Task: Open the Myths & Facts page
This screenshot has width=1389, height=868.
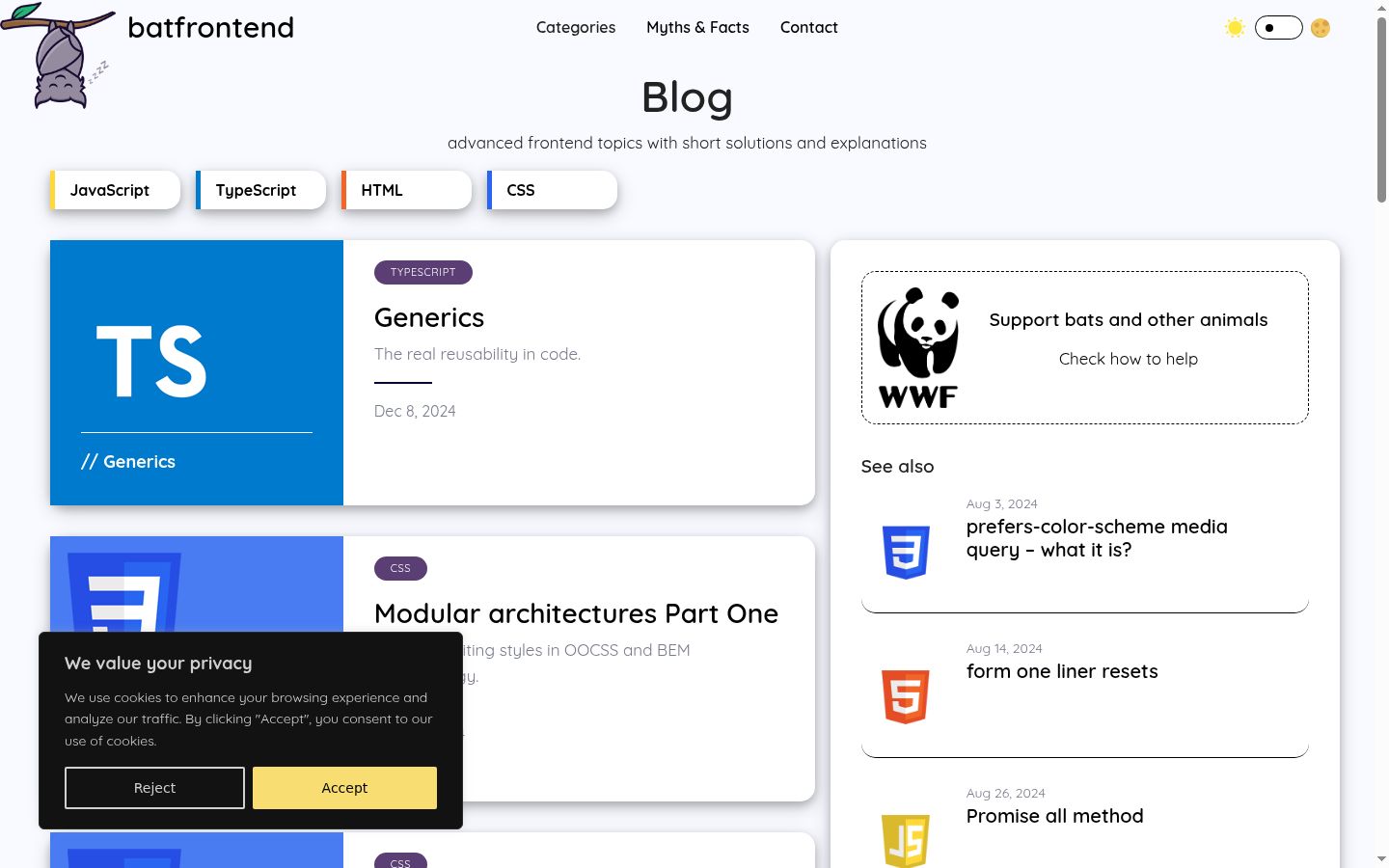Action: (697, 27)
